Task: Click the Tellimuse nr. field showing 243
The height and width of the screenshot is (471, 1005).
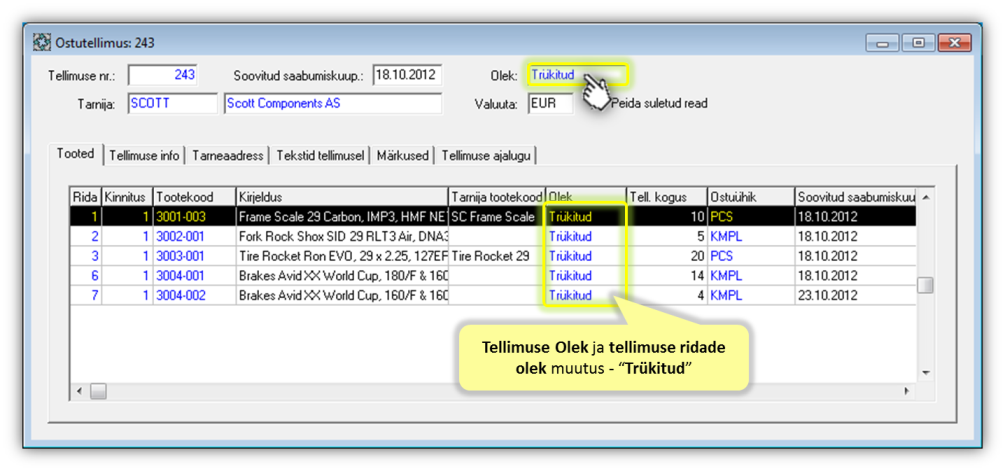Action: tap(163, 76)
